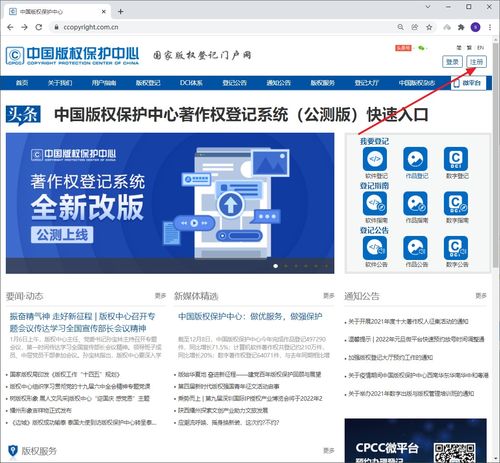Switch the site language to EN

click(480, 48)
